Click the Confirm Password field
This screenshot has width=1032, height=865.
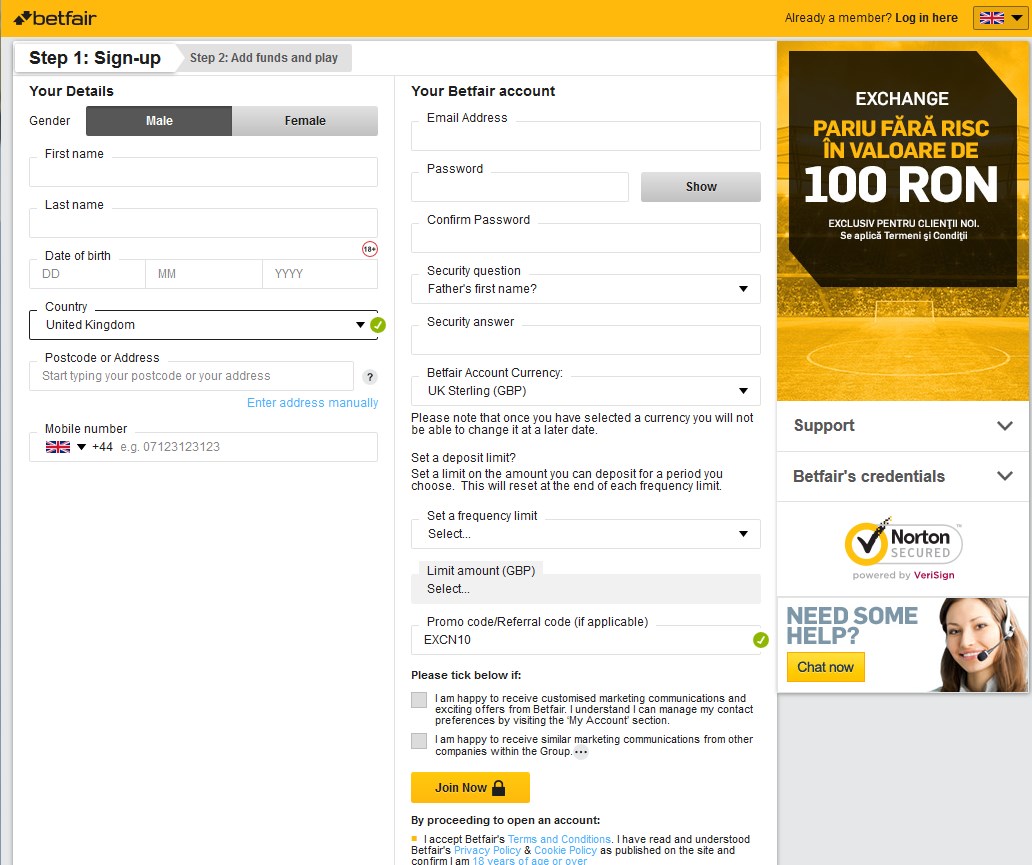coord(586,238)
